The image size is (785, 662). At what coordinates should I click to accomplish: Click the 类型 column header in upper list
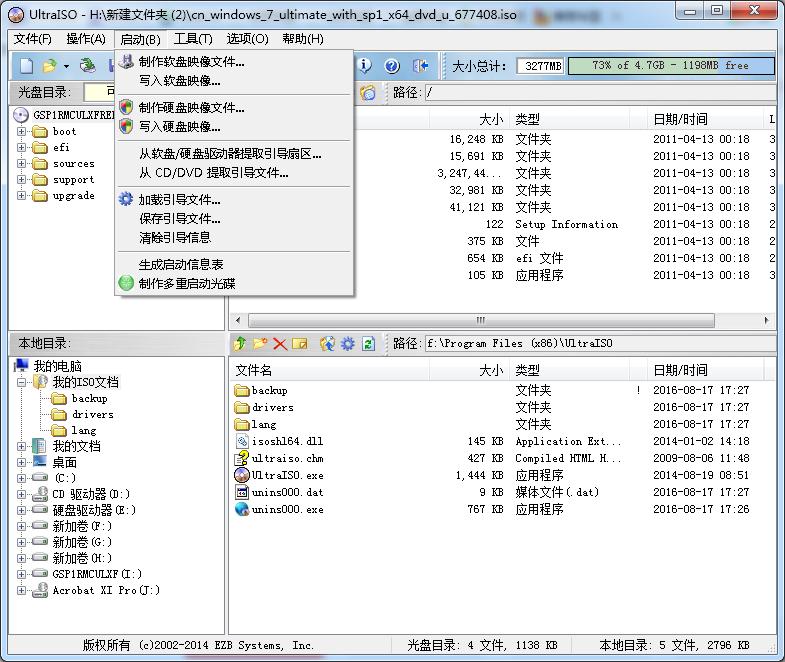pos(570,119)
